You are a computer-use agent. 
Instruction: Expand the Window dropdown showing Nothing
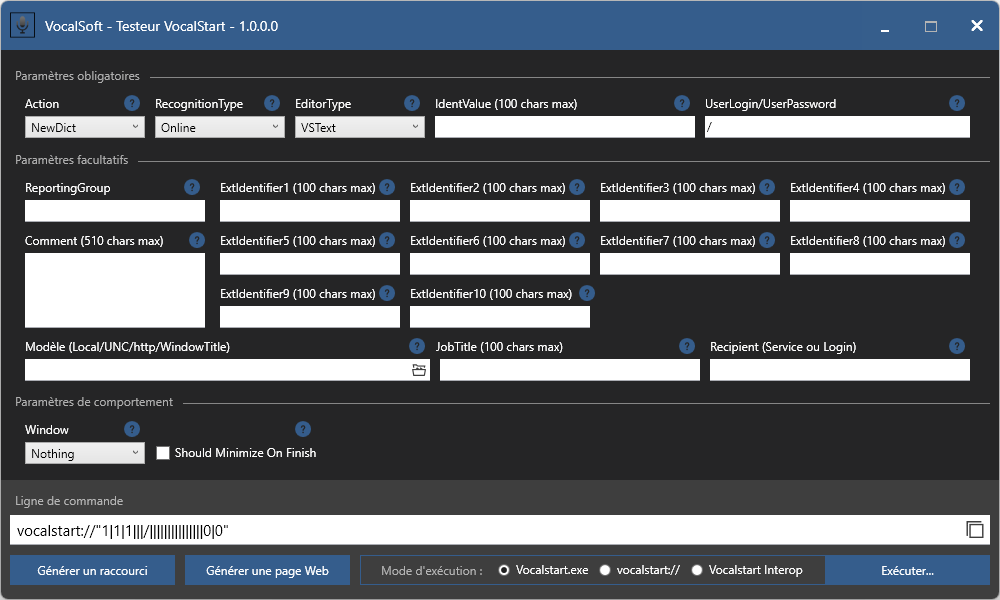tap(85, 453)
